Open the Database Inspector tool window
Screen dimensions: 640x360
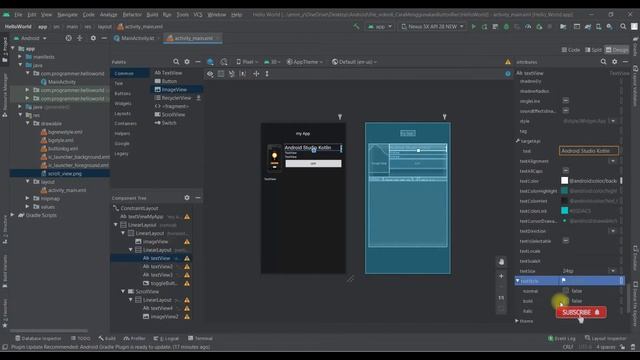[38, 338]
